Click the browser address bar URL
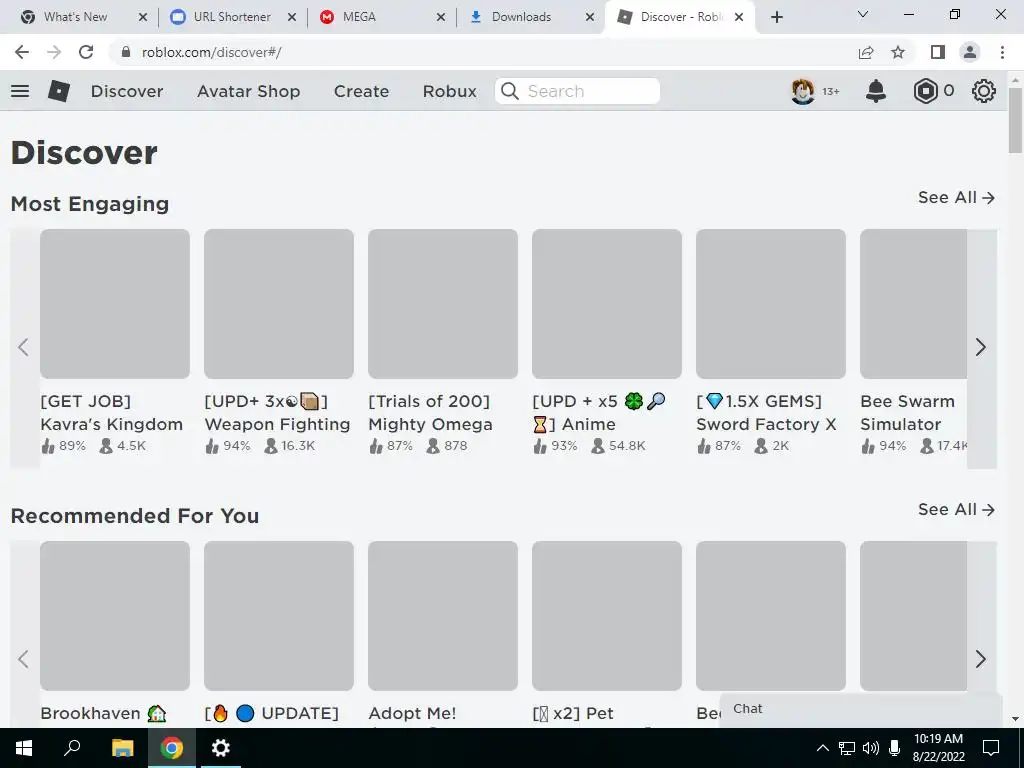1024x768 pixels. coord(211,52)
